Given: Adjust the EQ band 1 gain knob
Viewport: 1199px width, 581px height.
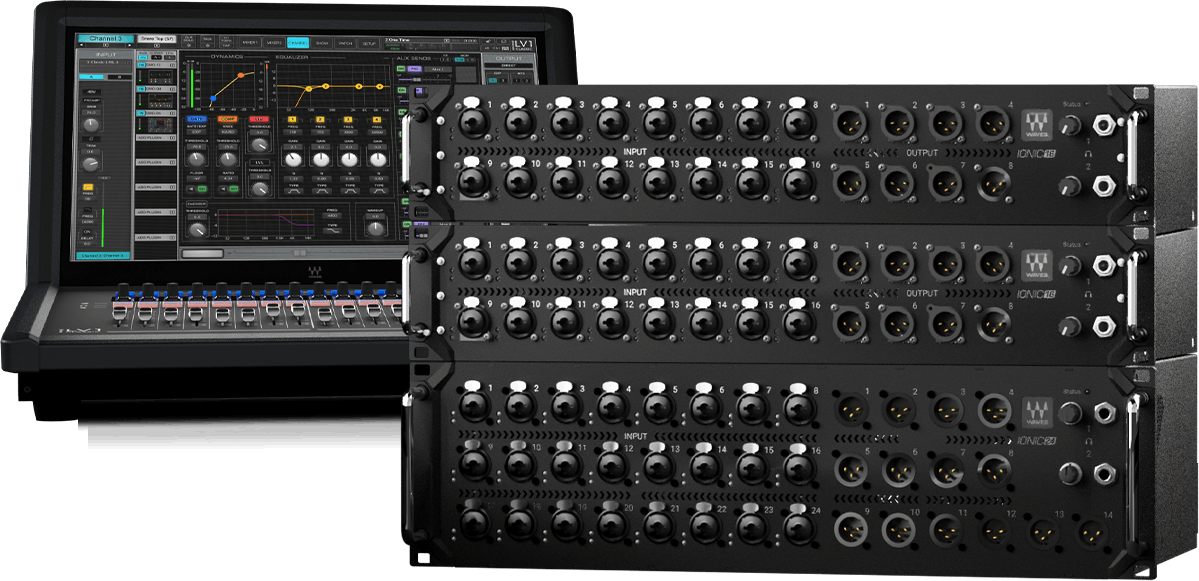Looking at the screenshot, I should (293, 159).
